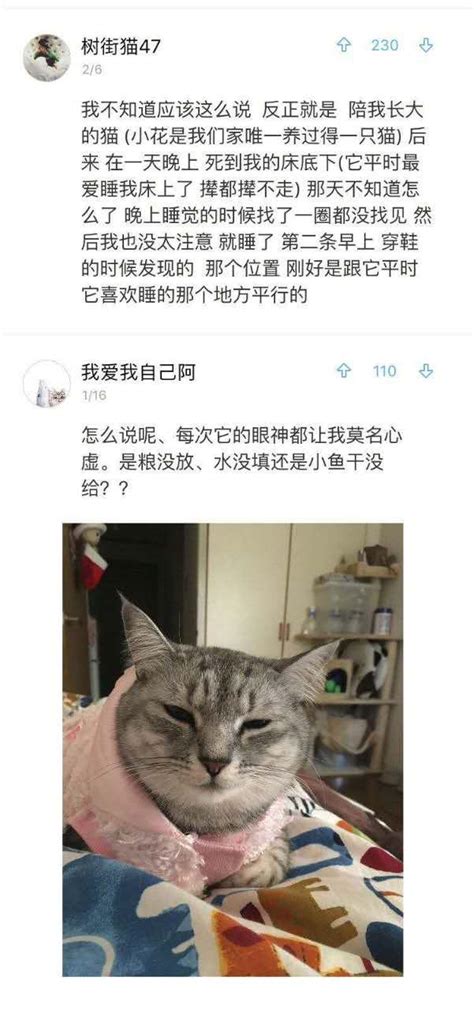Upvote the comment by 树街猫47
The width and height of the screenshot is (474, 1009).
coord(345,45)
